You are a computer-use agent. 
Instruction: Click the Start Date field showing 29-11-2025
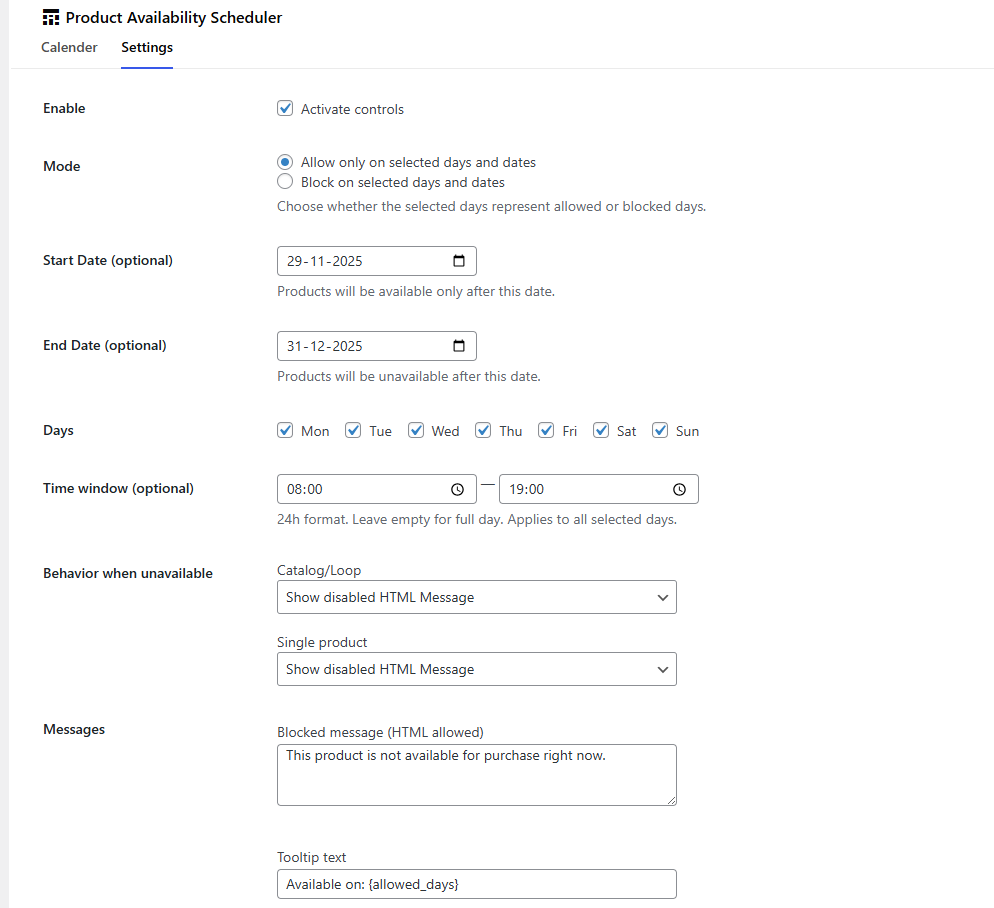click(360, 261)
